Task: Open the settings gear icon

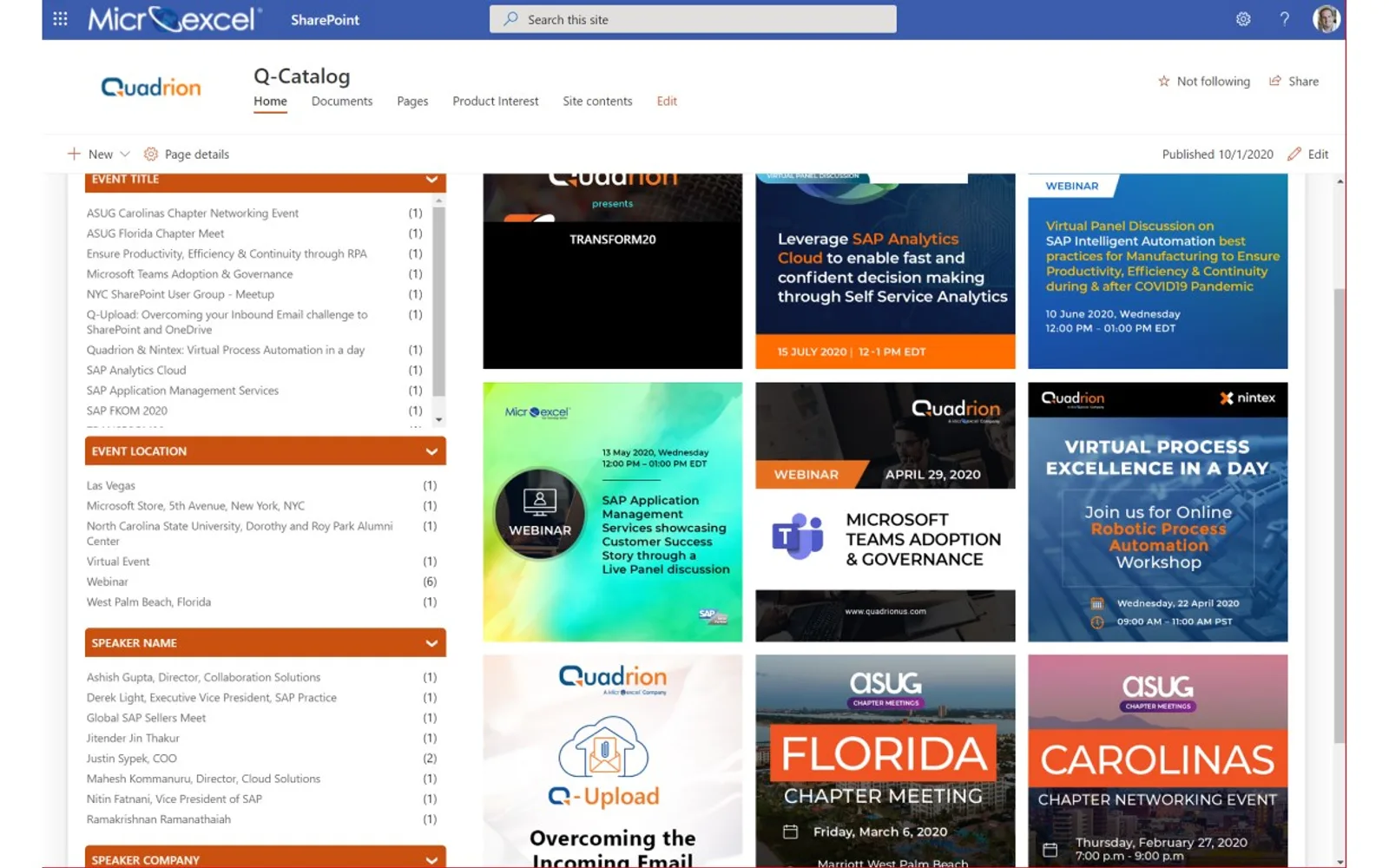Action: [1243, 19]
